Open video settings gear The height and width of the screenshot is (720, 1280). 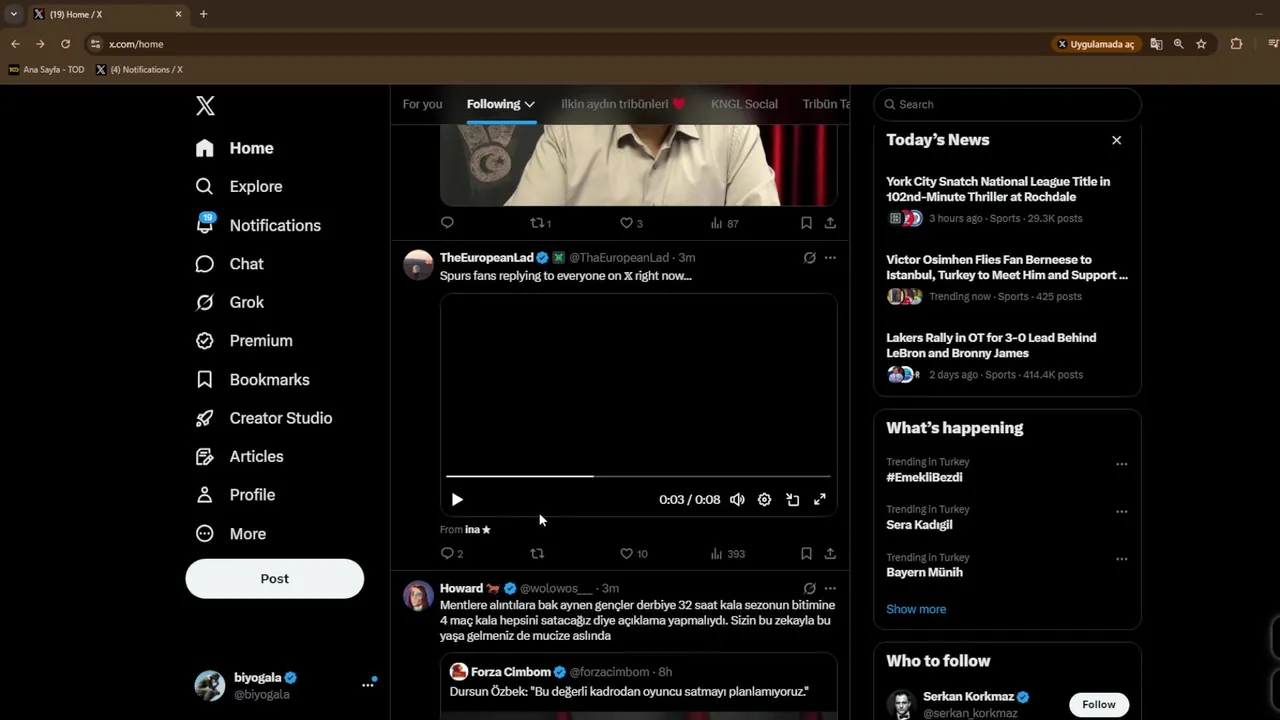click(x=764, y=500)
